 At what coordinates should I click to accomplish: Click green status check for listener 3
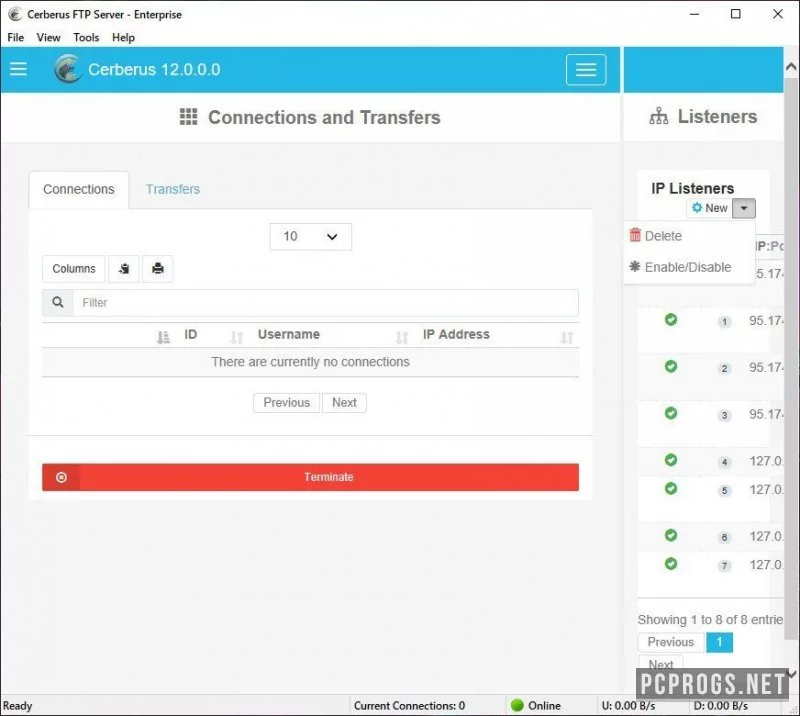(671, 413)
